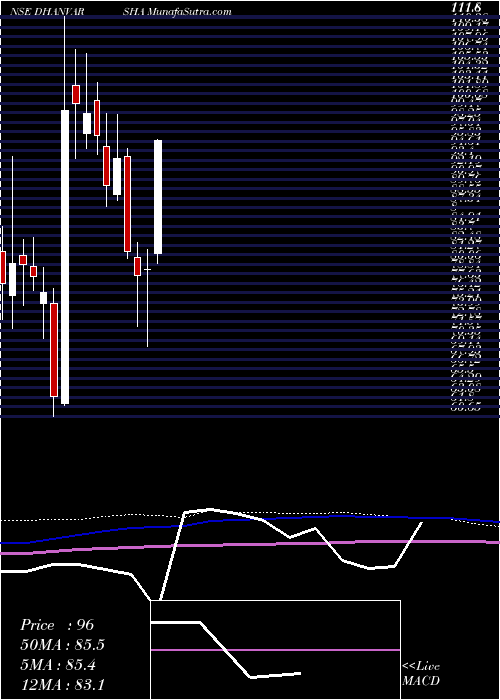
Task: Click the tallest white candlestick body
Action: [65, 257]
